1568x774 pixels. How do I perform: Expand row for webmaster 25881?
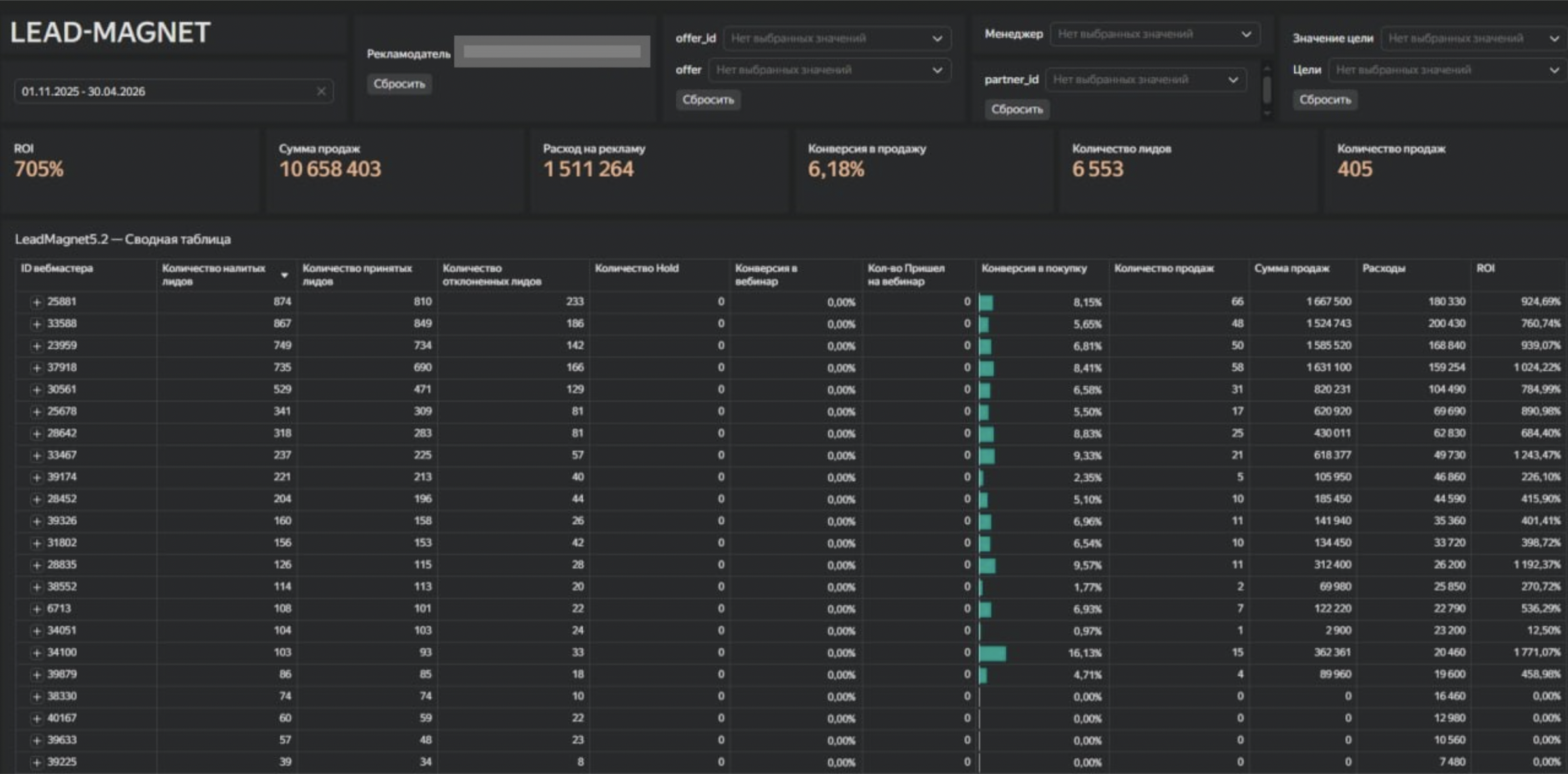(x=36, y=302)
